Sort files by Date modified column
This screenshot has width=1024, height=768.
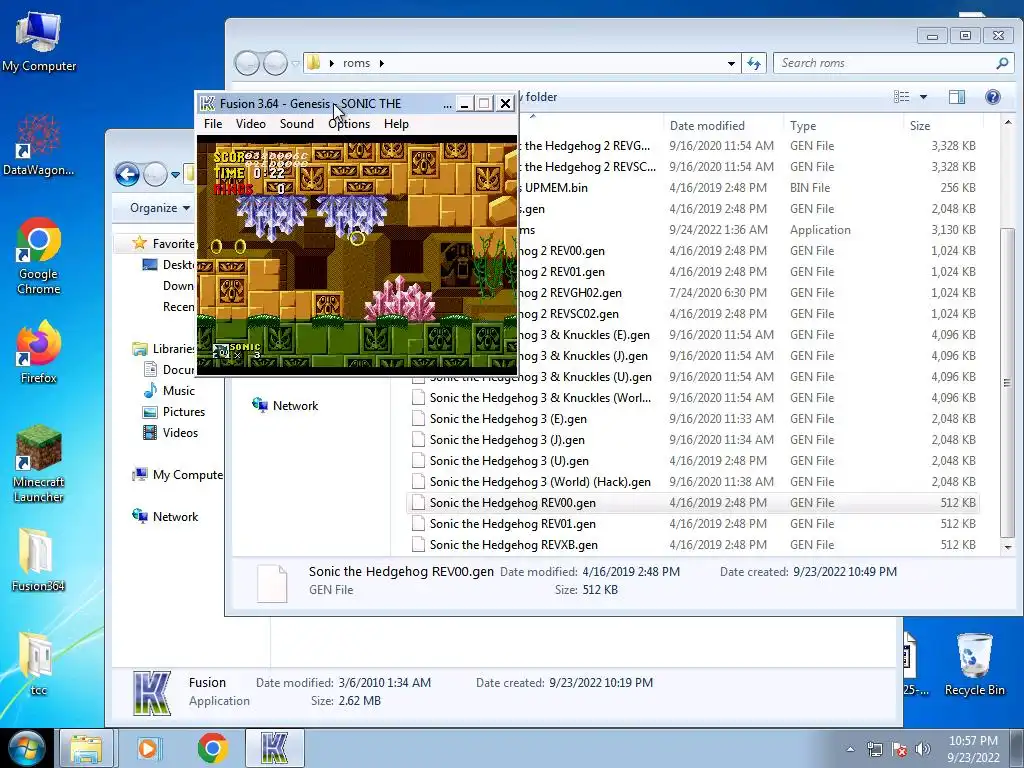(x=724, y=125)
